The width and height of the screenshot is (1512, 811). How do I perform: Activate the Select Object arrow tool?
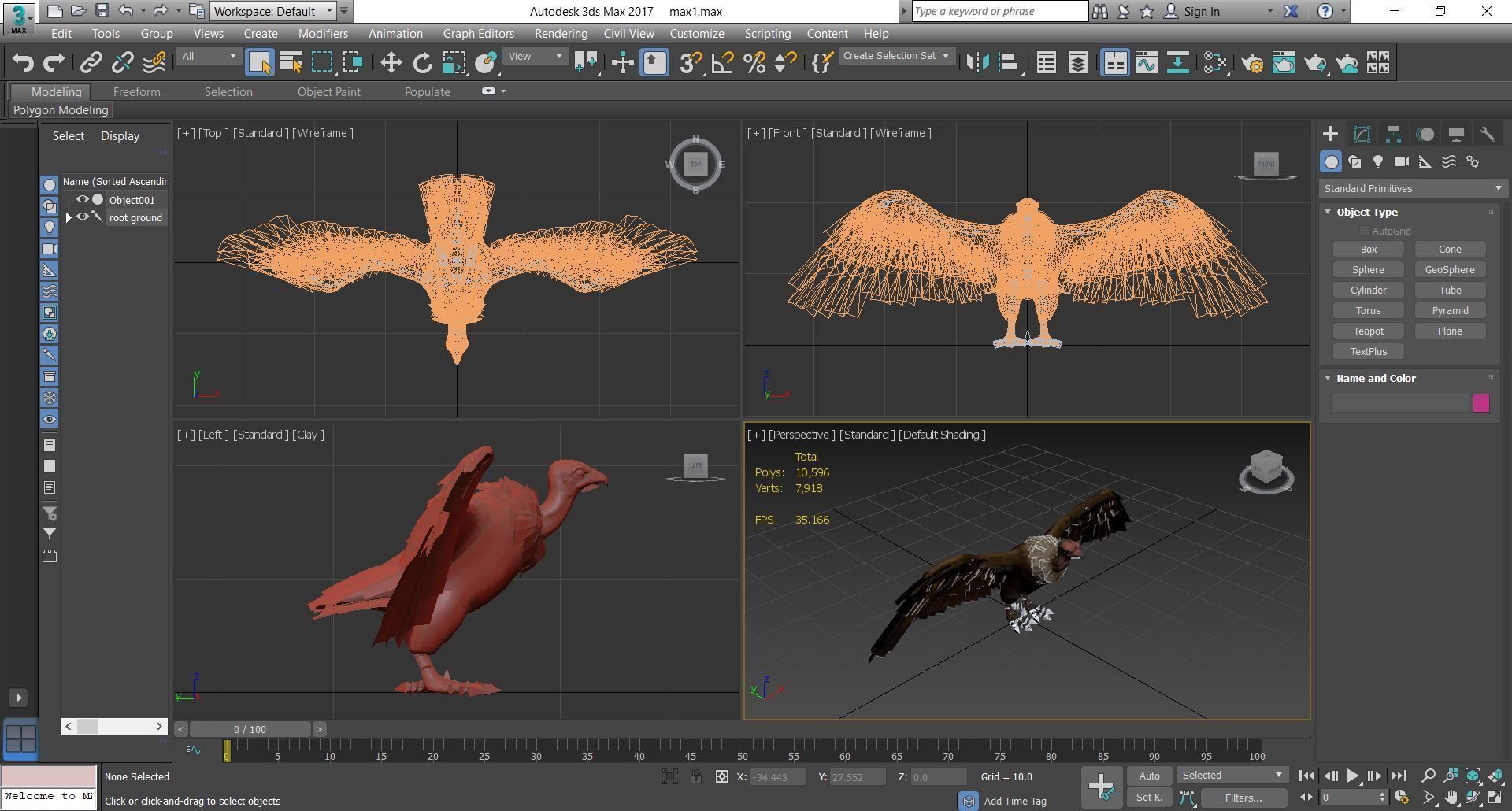[259, 62]
